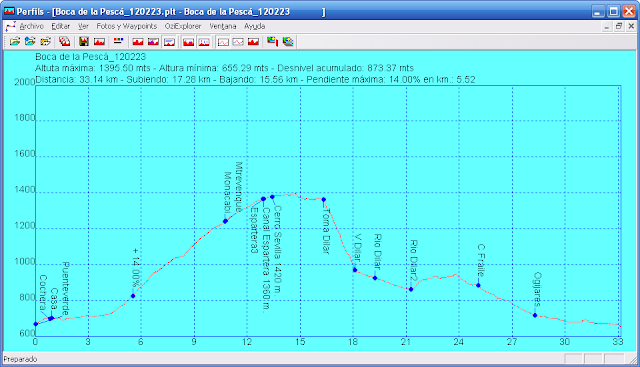Click the 2000 elevation axis label
Viewport: 640px width, 367px height.
tap(24, 82)
